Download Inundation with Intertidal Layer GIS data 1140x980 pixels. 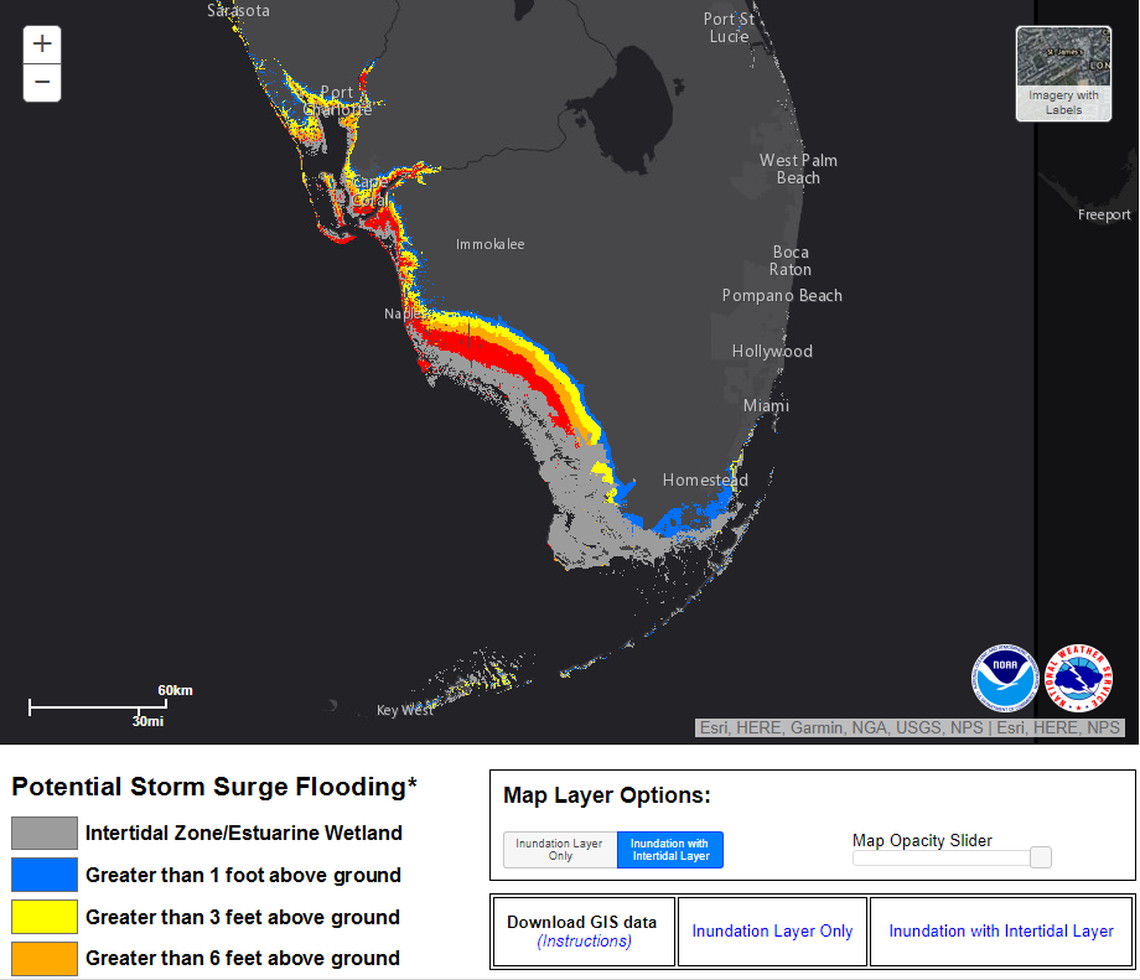pyautogui.click(x=1001, y=931)
